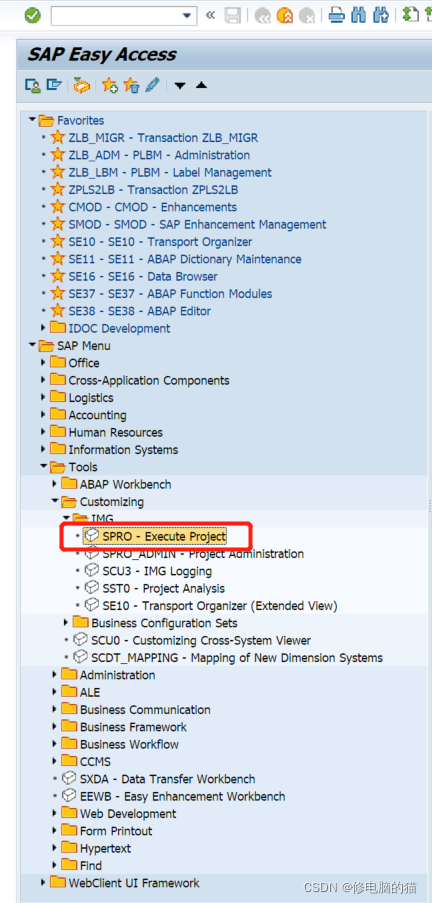
Task: Click the Change Favorites pencil icon
Action: point(152,85)
